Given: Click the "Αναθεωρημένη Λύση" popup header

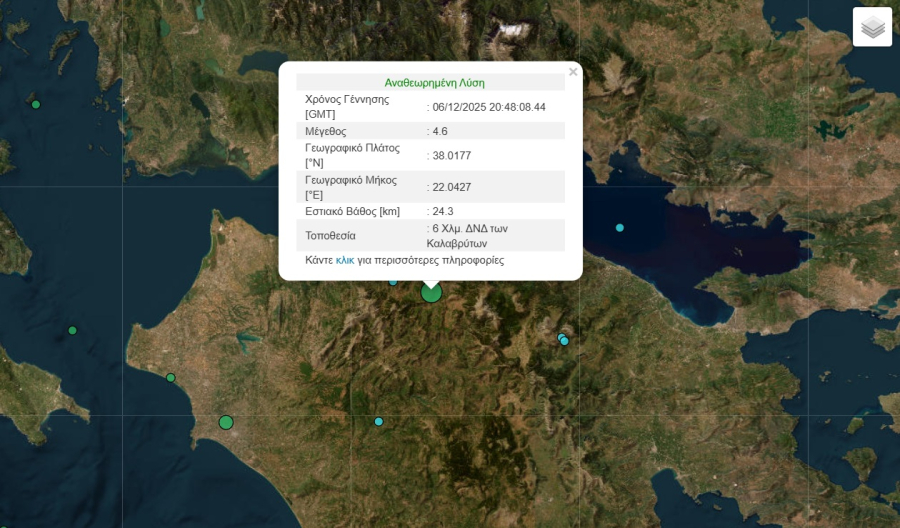Looking at the screenshot, I should (434, 83).
